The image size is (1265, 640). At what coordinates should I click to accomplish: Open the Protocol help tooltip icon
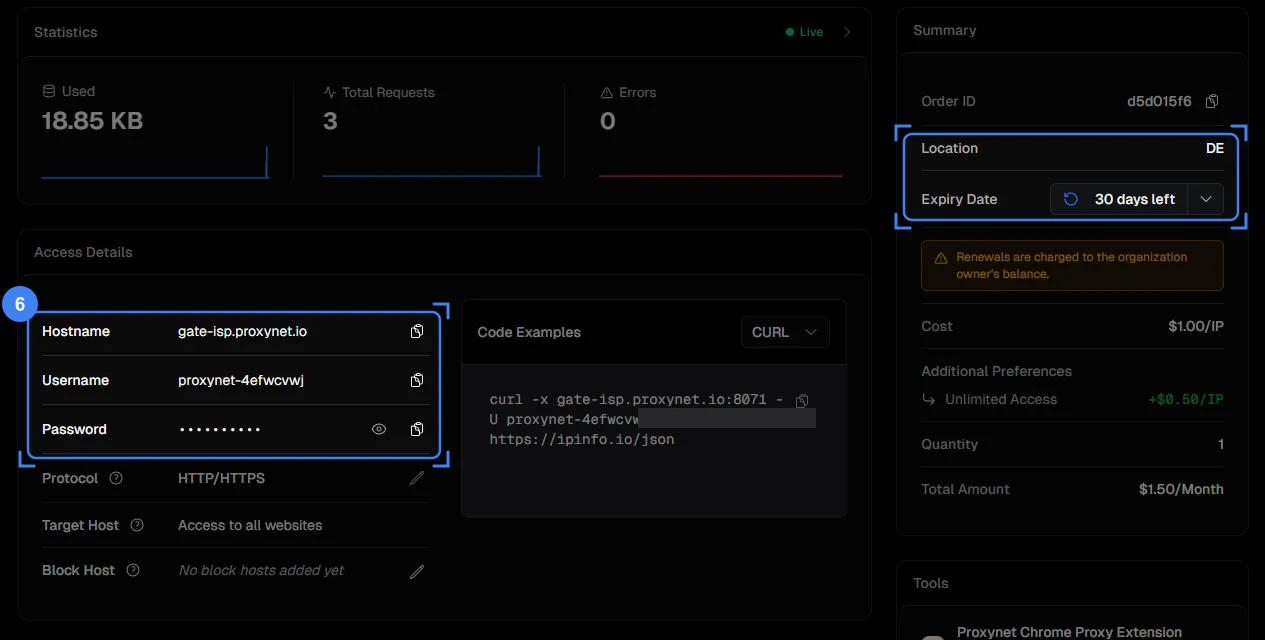tap(116, 478)
